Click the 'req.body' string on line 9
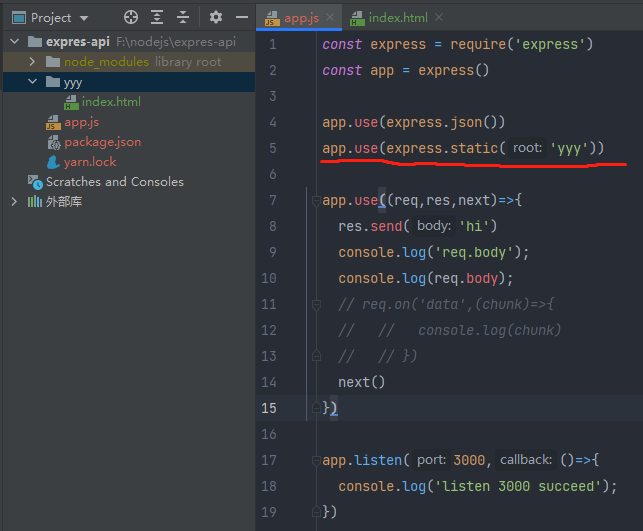The image size is (643, 531). [x=474, y=252]
